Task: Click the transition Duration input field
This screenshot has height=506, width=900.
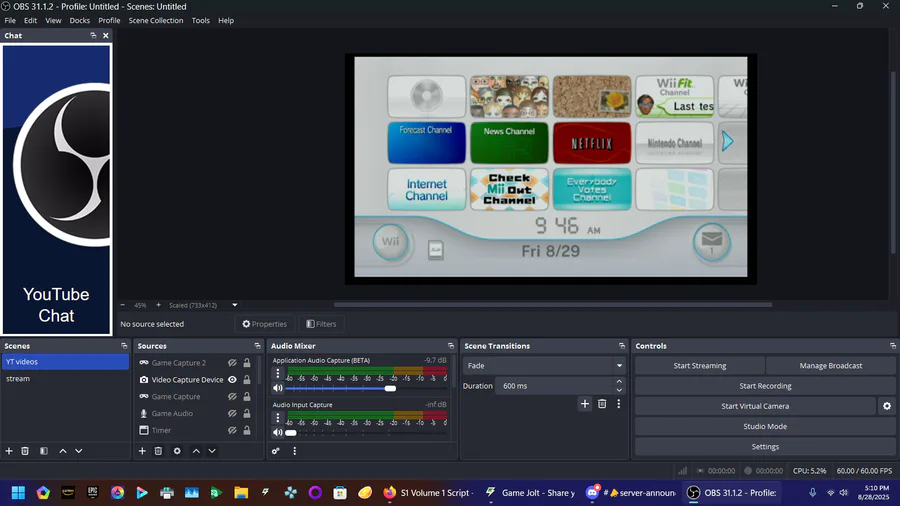Action: pyautogui.click(x=554, y=386)
